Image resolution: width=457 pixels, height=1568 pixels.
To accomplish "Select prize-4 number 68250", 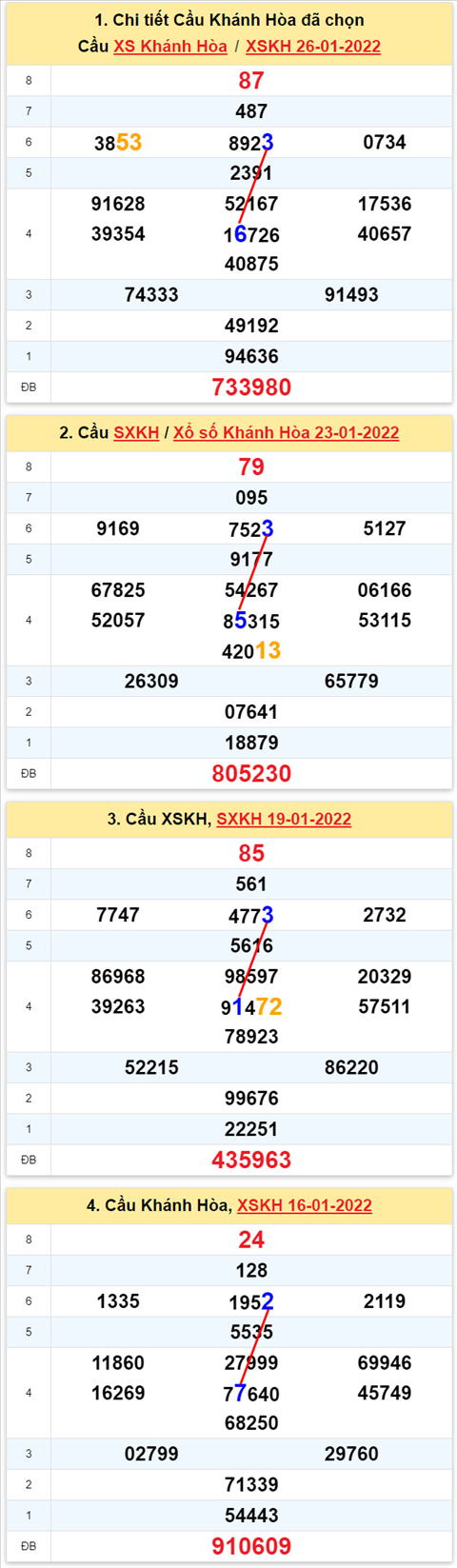I will (251, 1424).
